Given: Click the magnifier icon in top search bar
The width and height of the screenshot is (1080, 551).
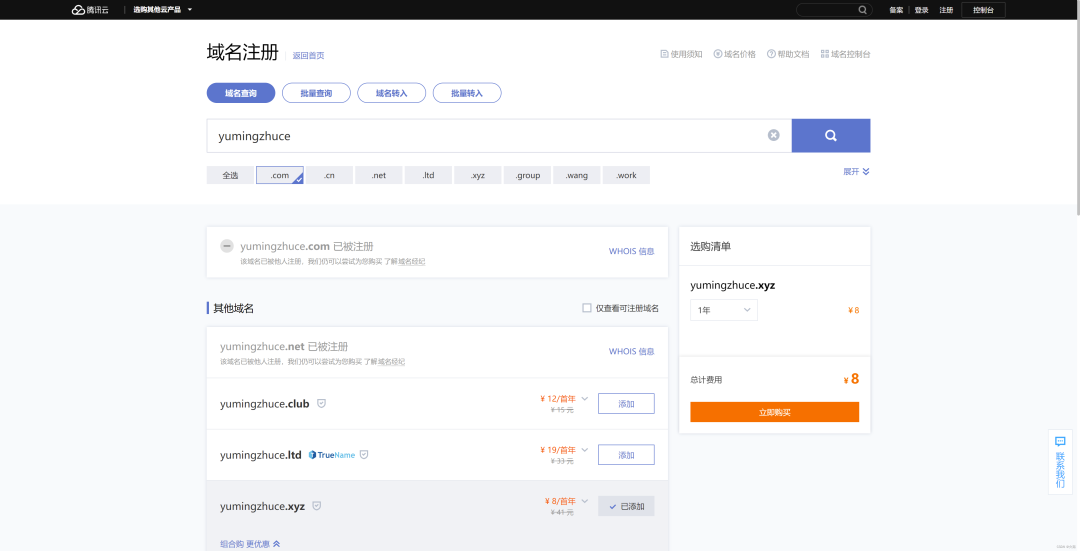Looking at the screenshot, I should tap(862, 10).
